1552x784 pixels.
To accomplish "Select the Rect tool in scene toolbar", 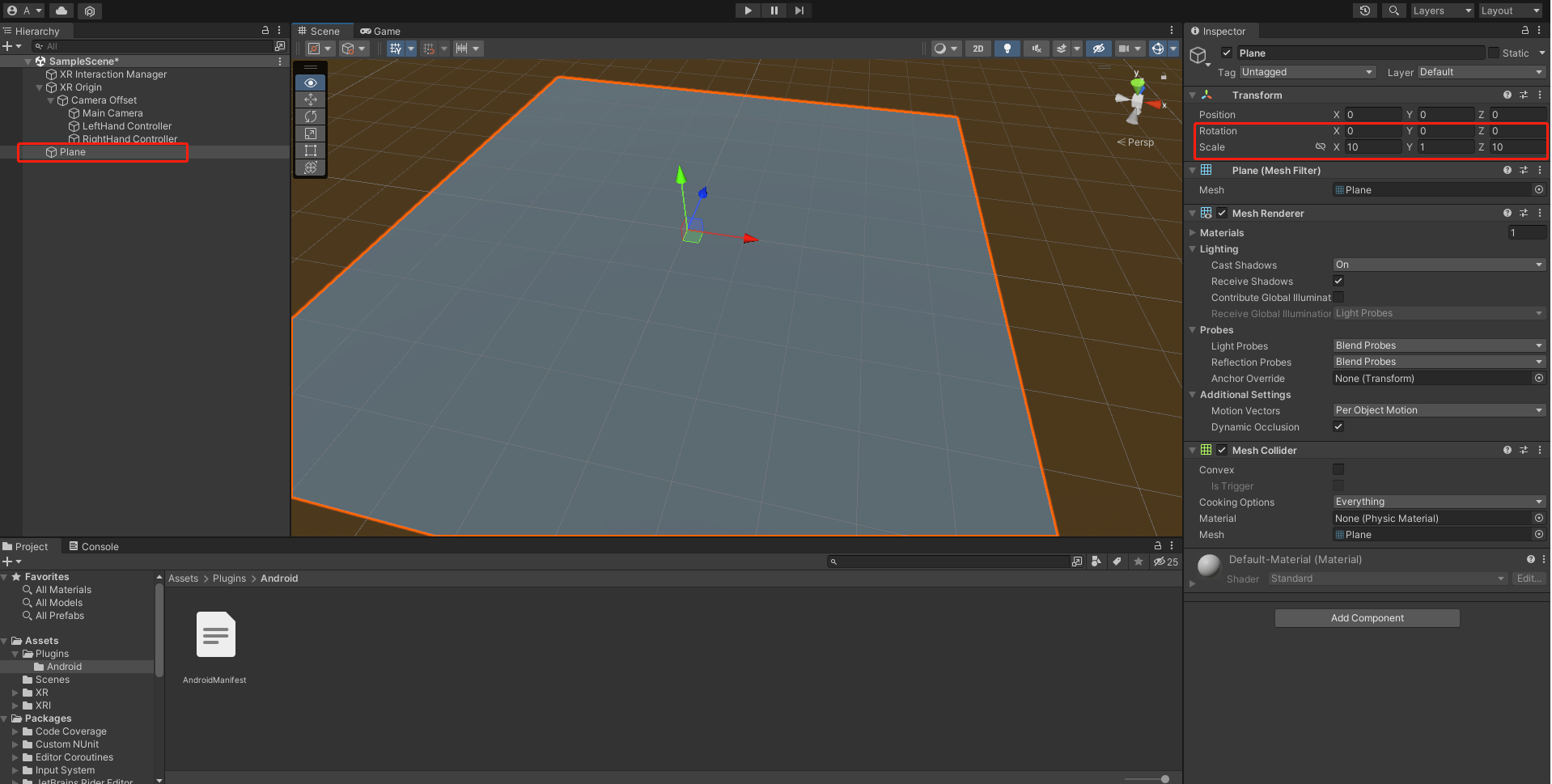I will tap(311, 150).
